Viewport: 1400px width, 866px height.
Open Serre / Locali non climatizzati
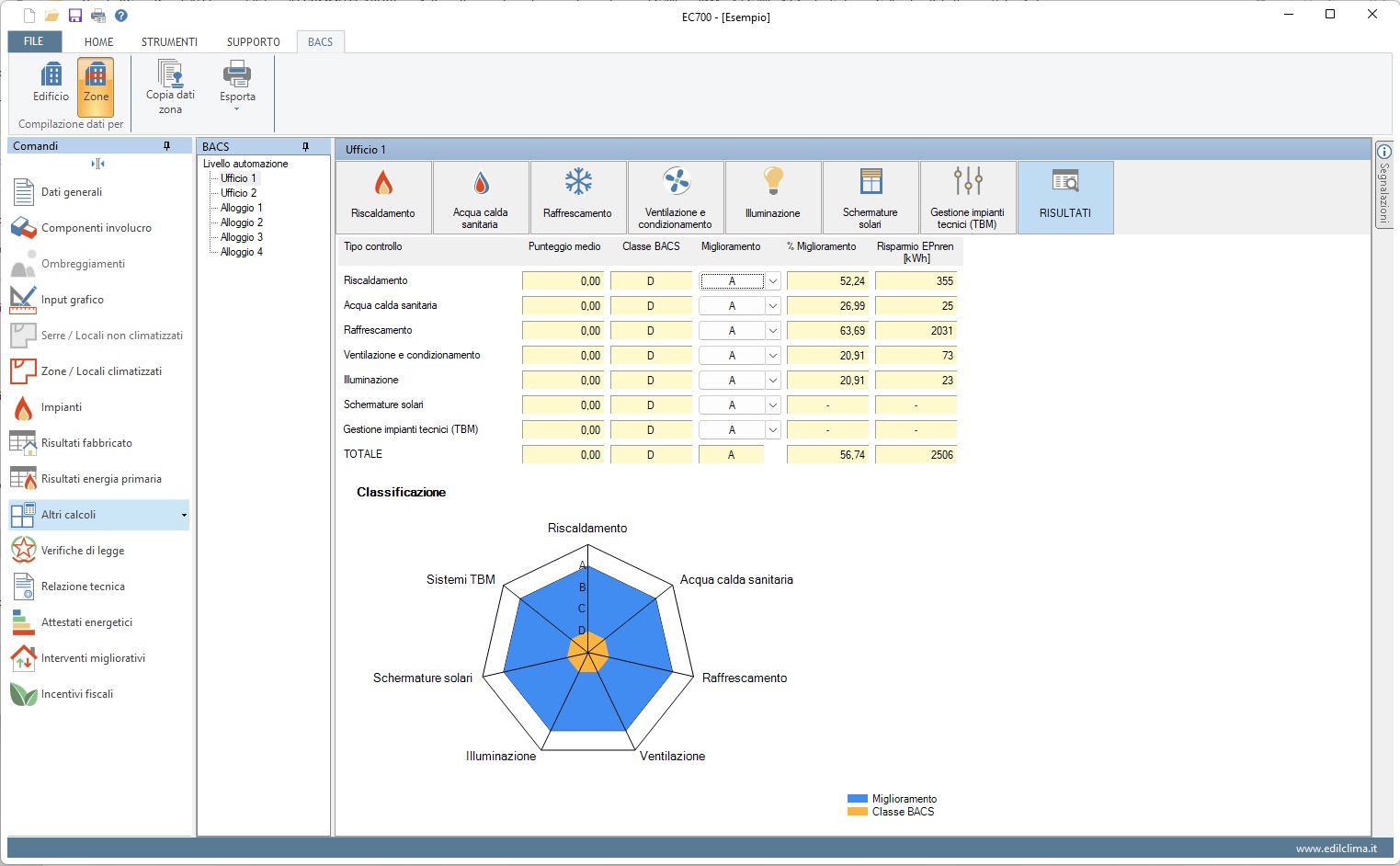[98, 336]
